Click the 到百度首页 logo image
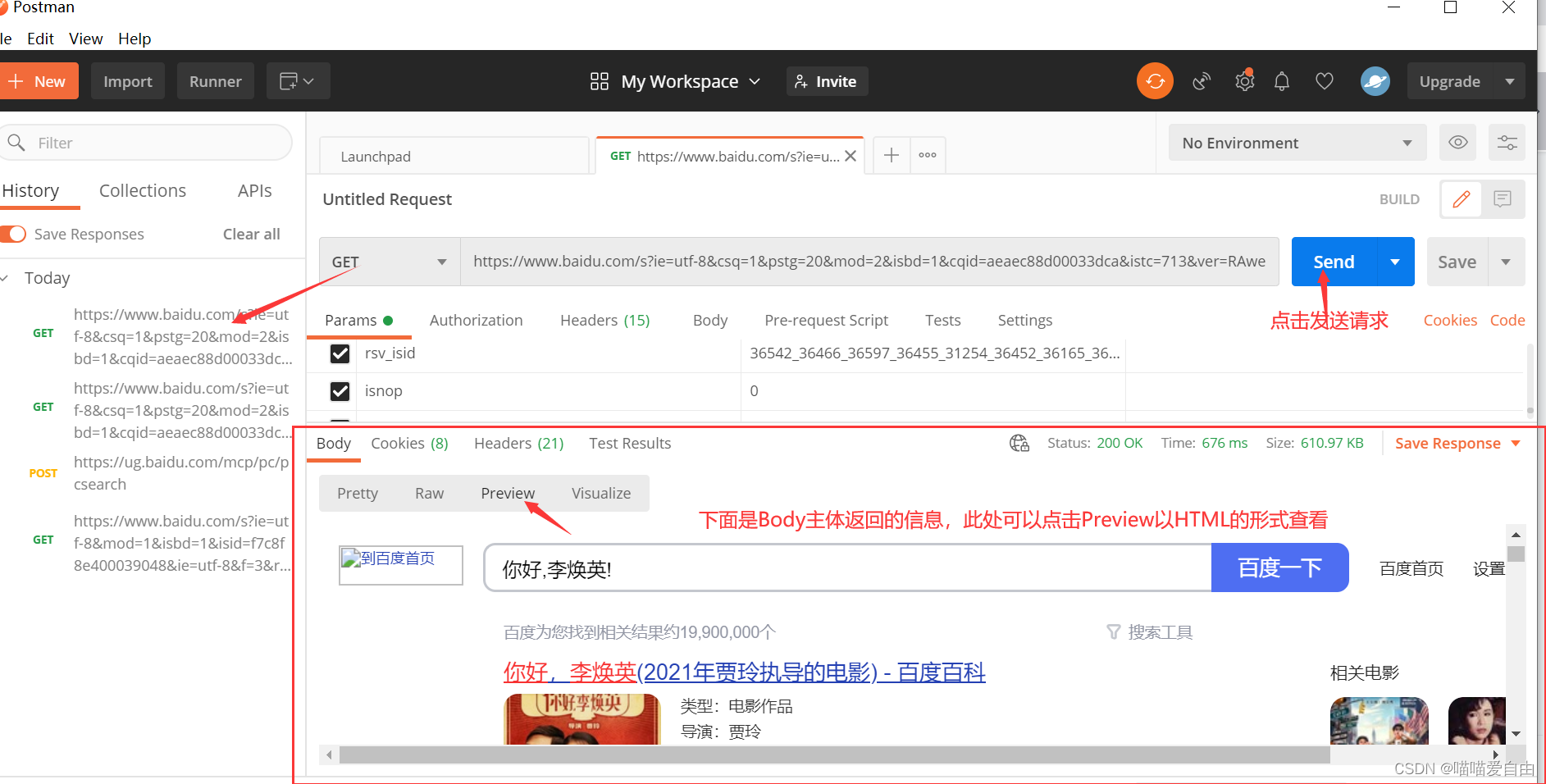Image resolution: width=1546 pixels, height=784 pixels. pos(401,565)
